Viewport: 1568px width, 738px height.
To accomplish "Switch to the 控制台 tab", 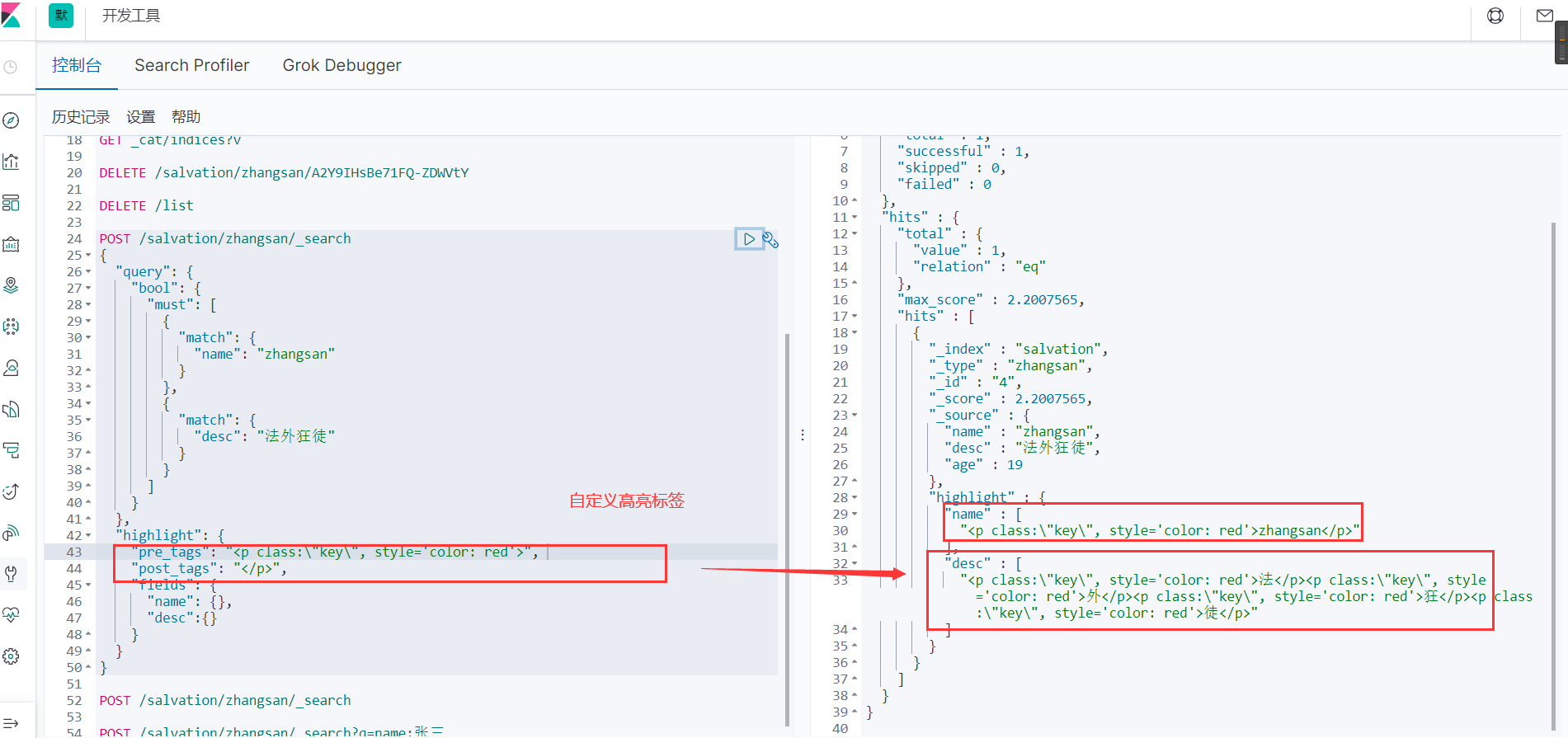I will click(x=77, y=65).
